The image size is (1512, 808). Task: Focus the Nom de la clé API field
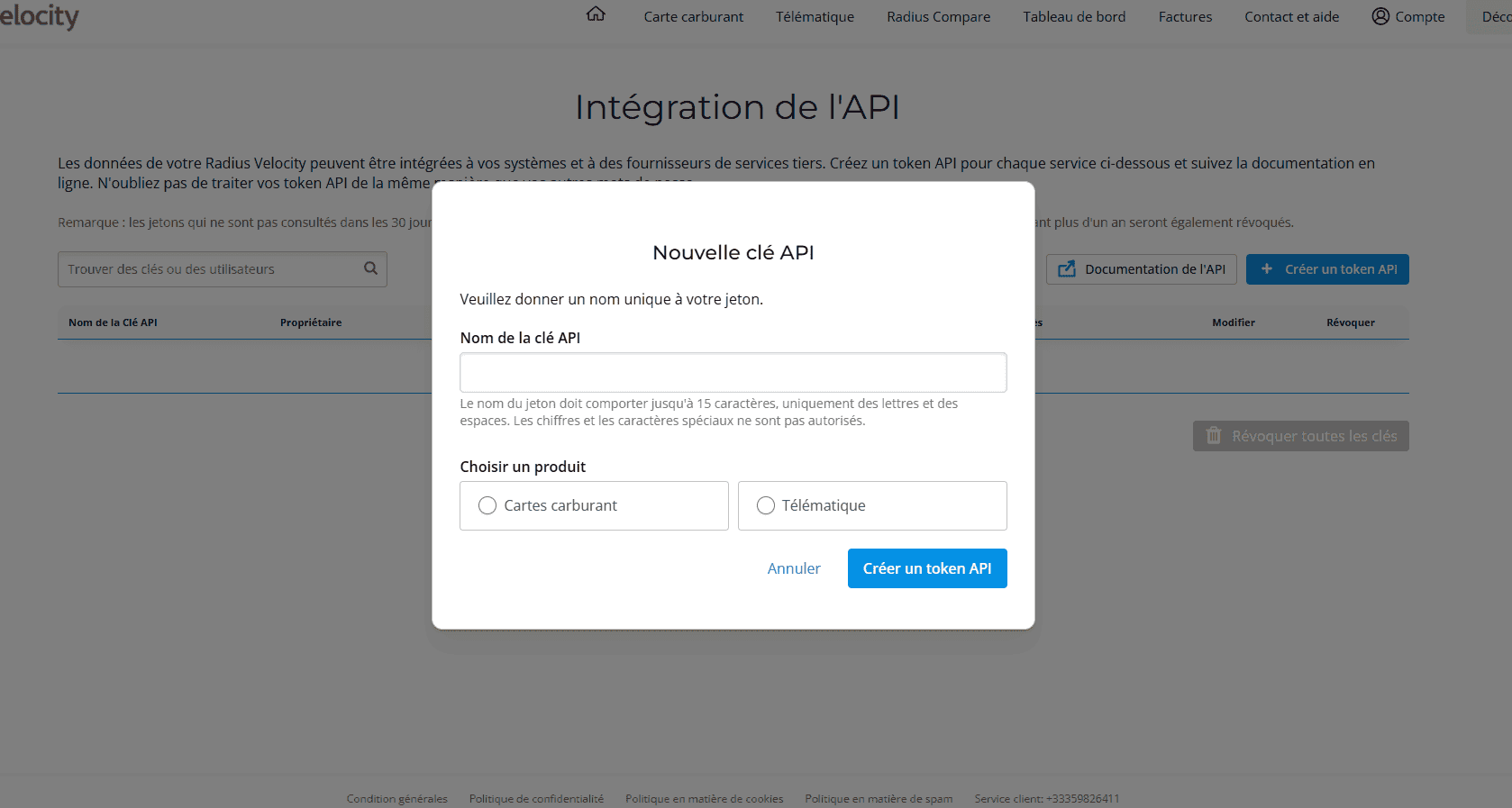pyautogui.click(x=733, y=372)
